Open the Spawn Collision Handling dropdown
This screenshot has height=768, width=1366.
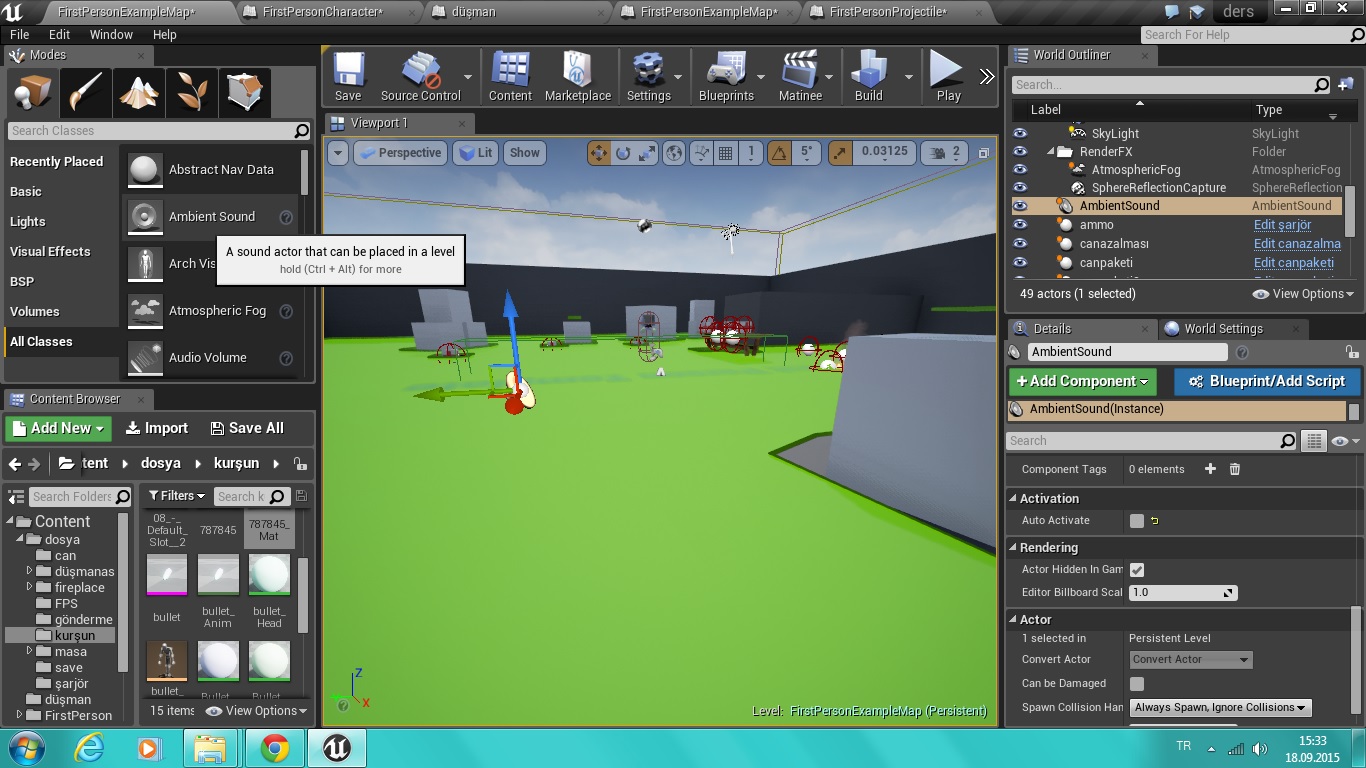coord(1220,708)
